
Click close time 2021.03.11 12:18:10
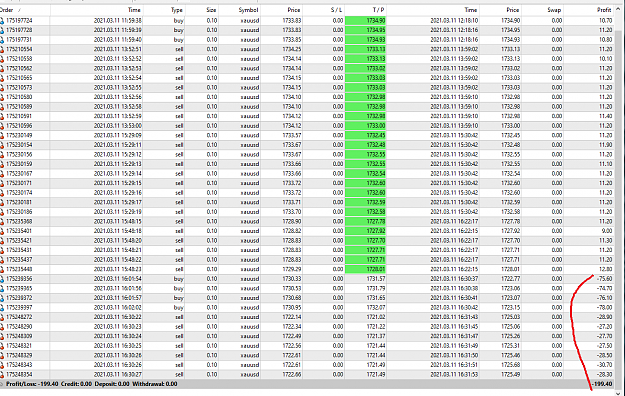(x=454, y=20)
